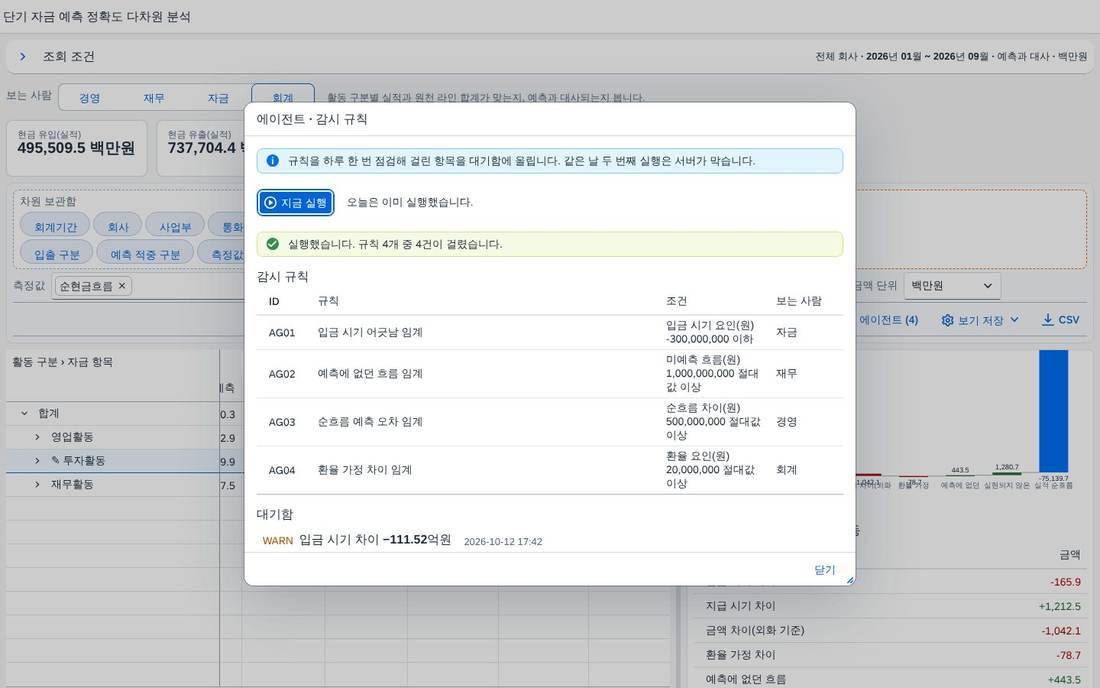Click the 2026-10-12 17:42 timestamp
The height and width of the screenshot is (688, 1100).
503,541
